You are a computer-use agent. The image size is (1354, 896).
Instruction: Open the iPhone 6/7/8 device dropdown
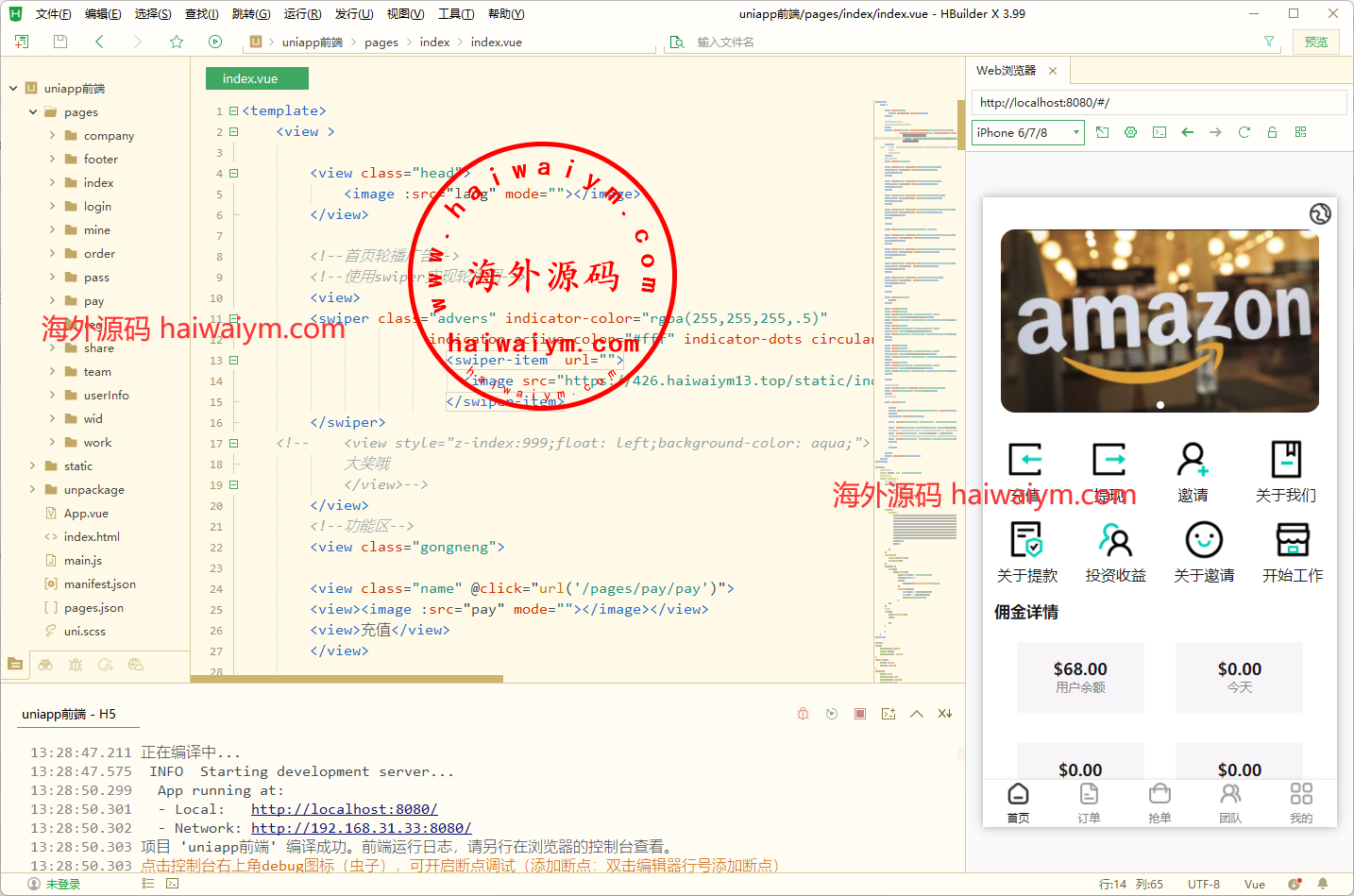coord(1027,133)
